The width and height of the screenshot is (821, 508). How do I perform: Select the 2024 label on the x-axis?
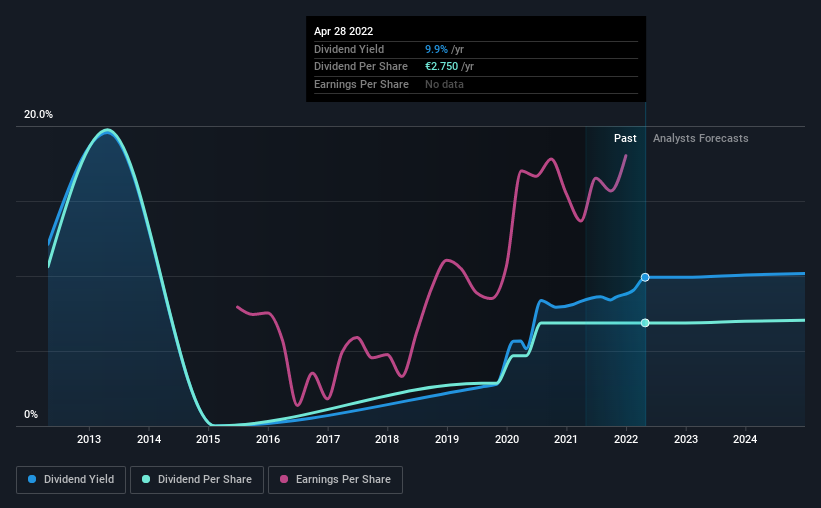point(745,439)
